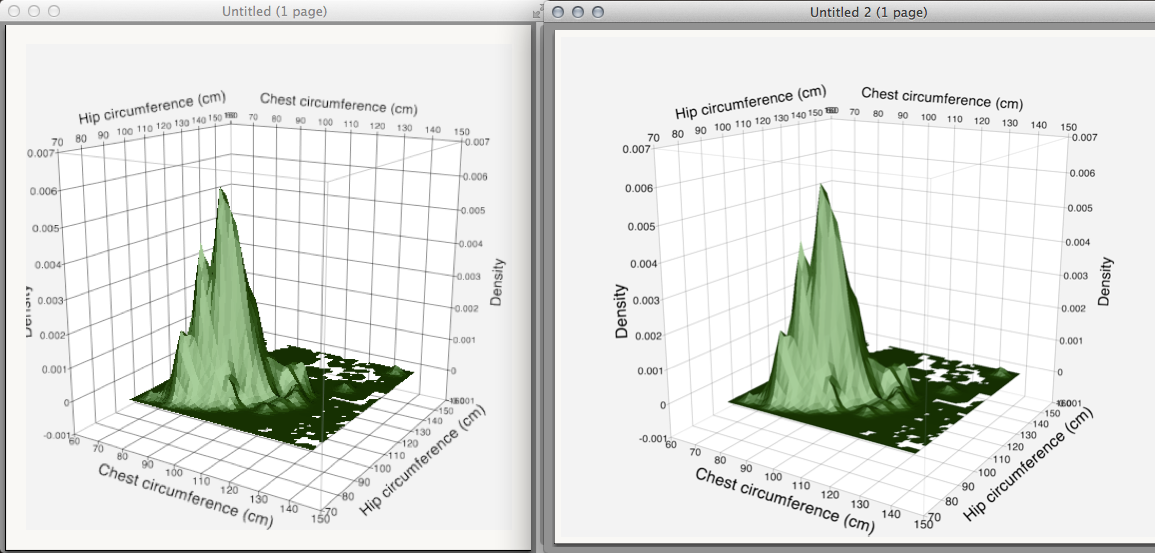Viewport: 1155px width, 553px height.
Task: Click the "-0.001" tick in Untitled window
Action: click(x=59, y=435)
